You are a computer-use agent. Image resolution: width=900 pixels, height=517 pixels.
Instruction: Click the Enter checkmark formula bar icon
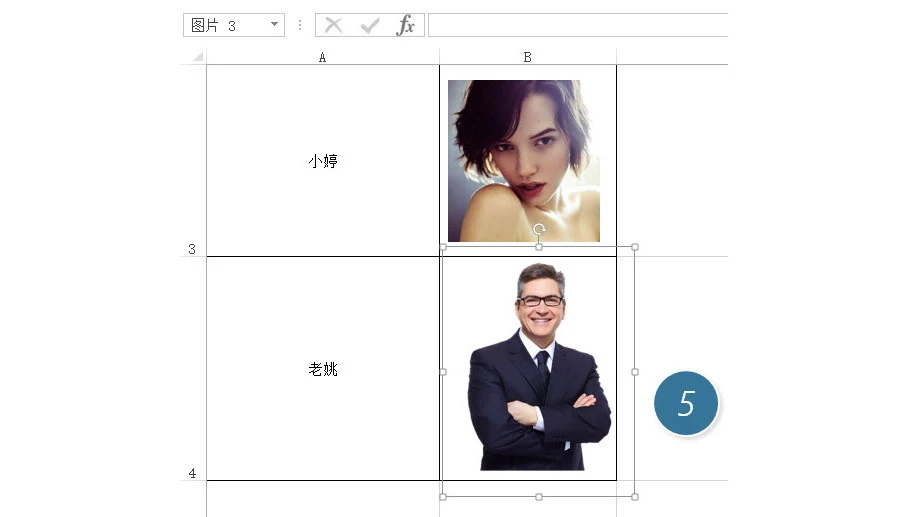click(x=370, y=25)
